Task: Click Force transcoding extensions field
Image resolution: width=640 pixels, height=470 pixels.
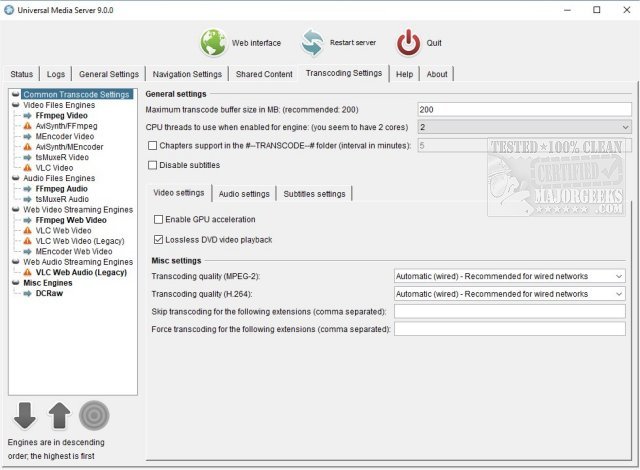Action: 509,329
